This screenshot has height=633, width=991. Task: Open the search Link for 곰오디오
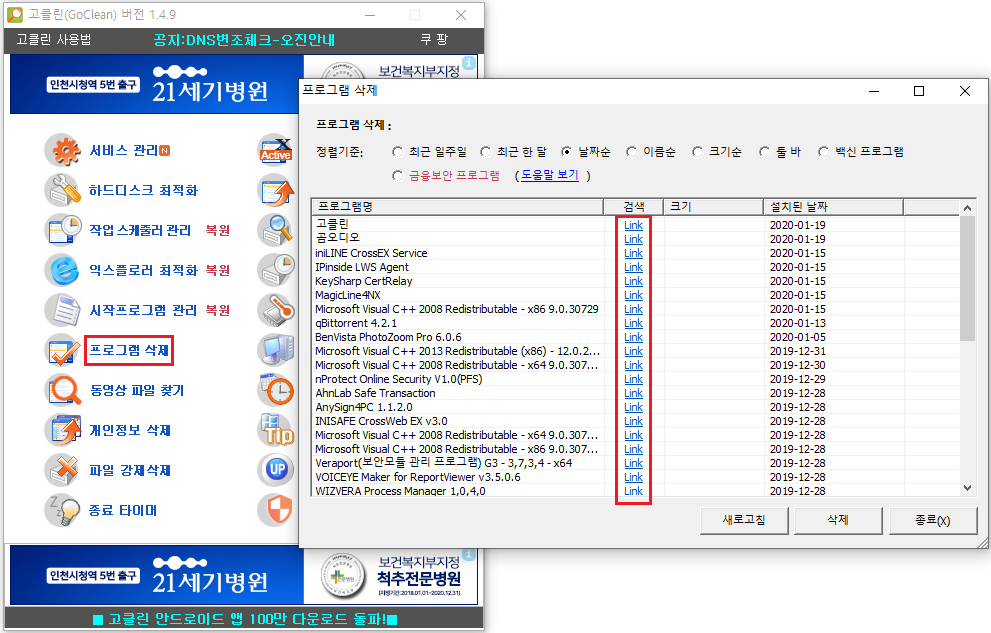pyautogui.click(x=633, y=239)
